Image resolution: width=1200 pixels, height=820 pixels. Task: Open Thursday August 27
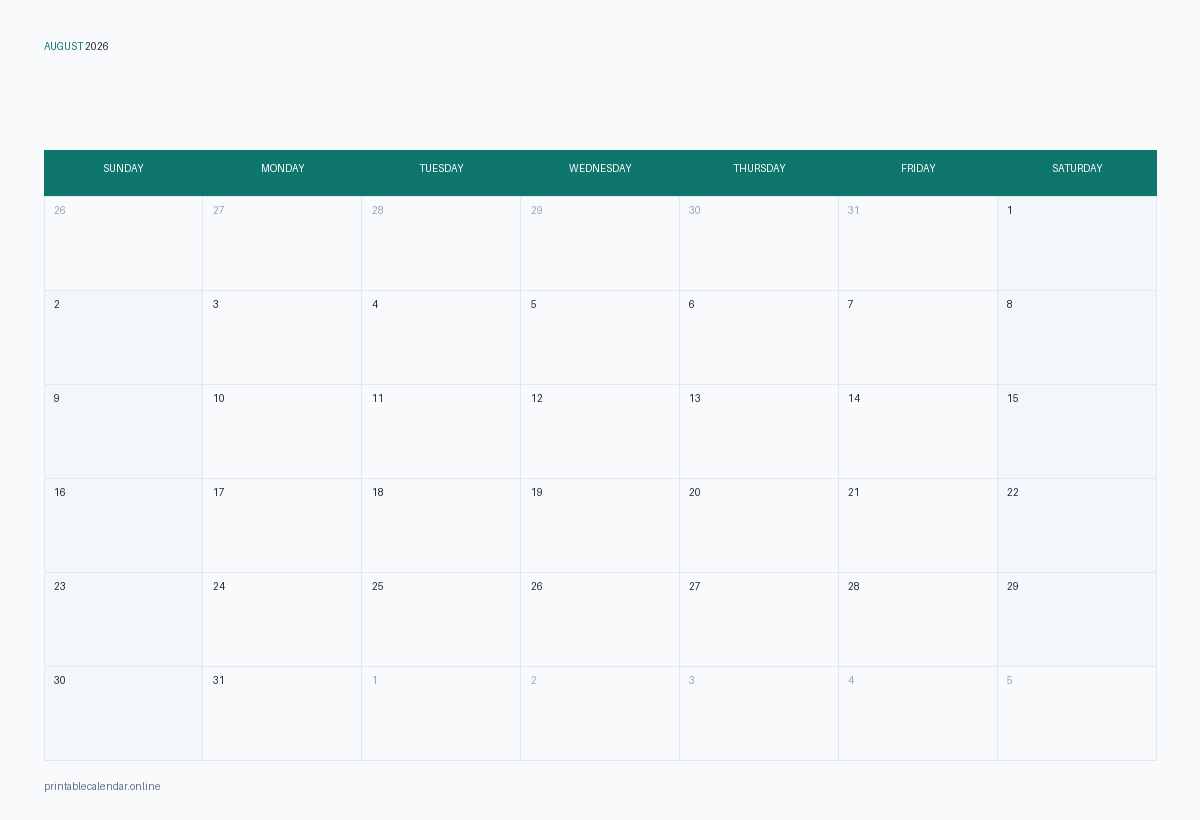[x=759, y=619]
